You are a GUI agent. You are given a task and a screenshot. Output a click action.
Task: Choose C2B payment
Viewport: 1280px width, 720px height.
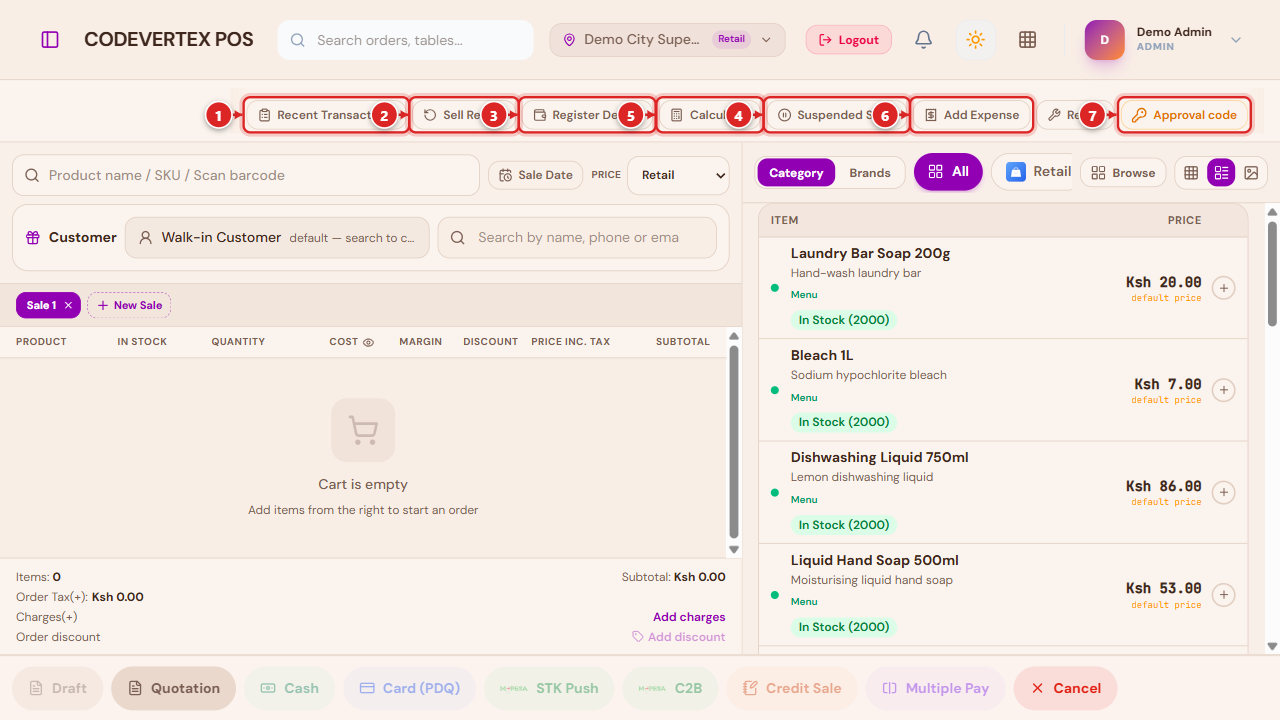pyautogui.click(x=670, y=688)
